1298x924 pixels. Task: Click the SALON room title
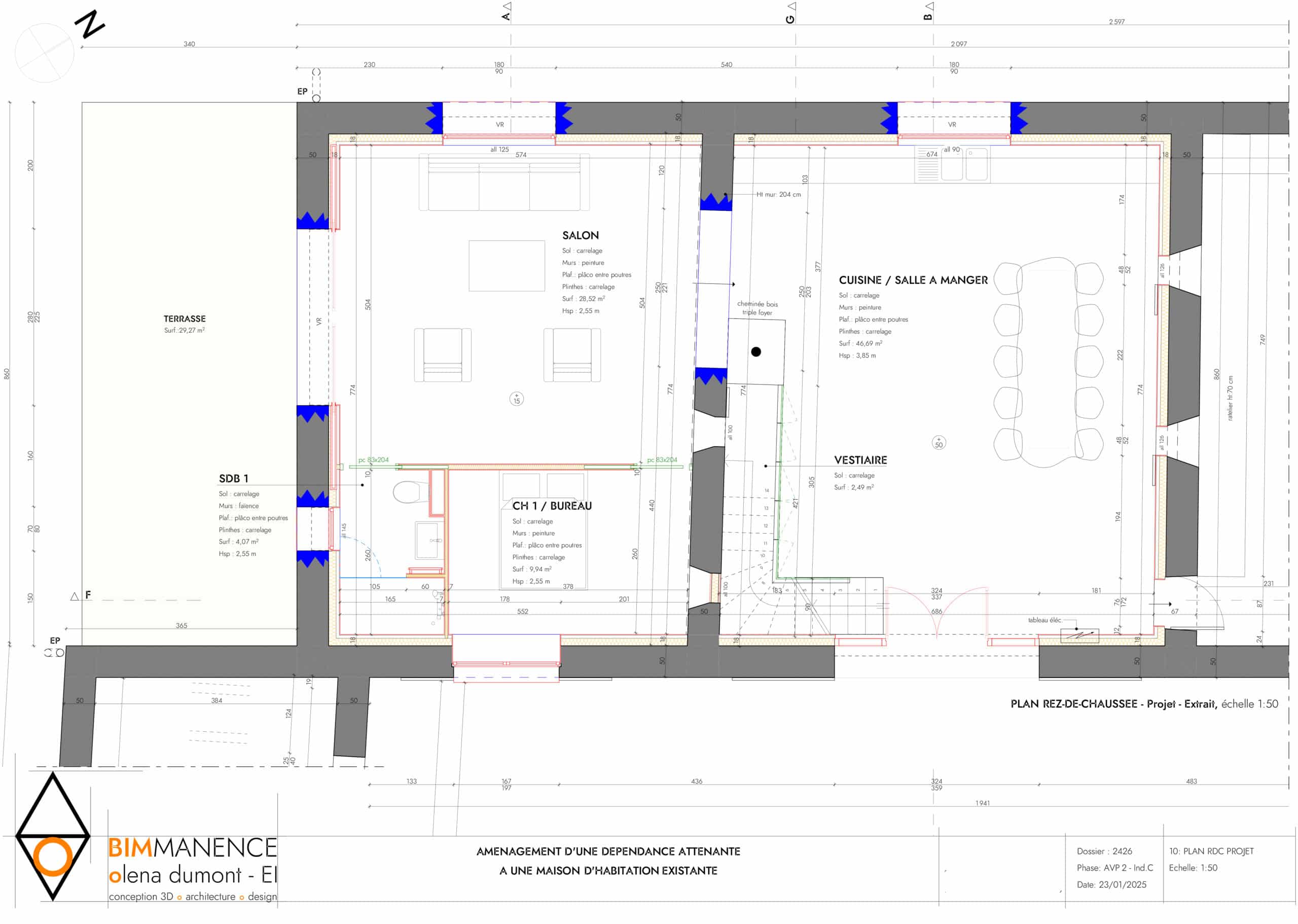click(580, 235)
